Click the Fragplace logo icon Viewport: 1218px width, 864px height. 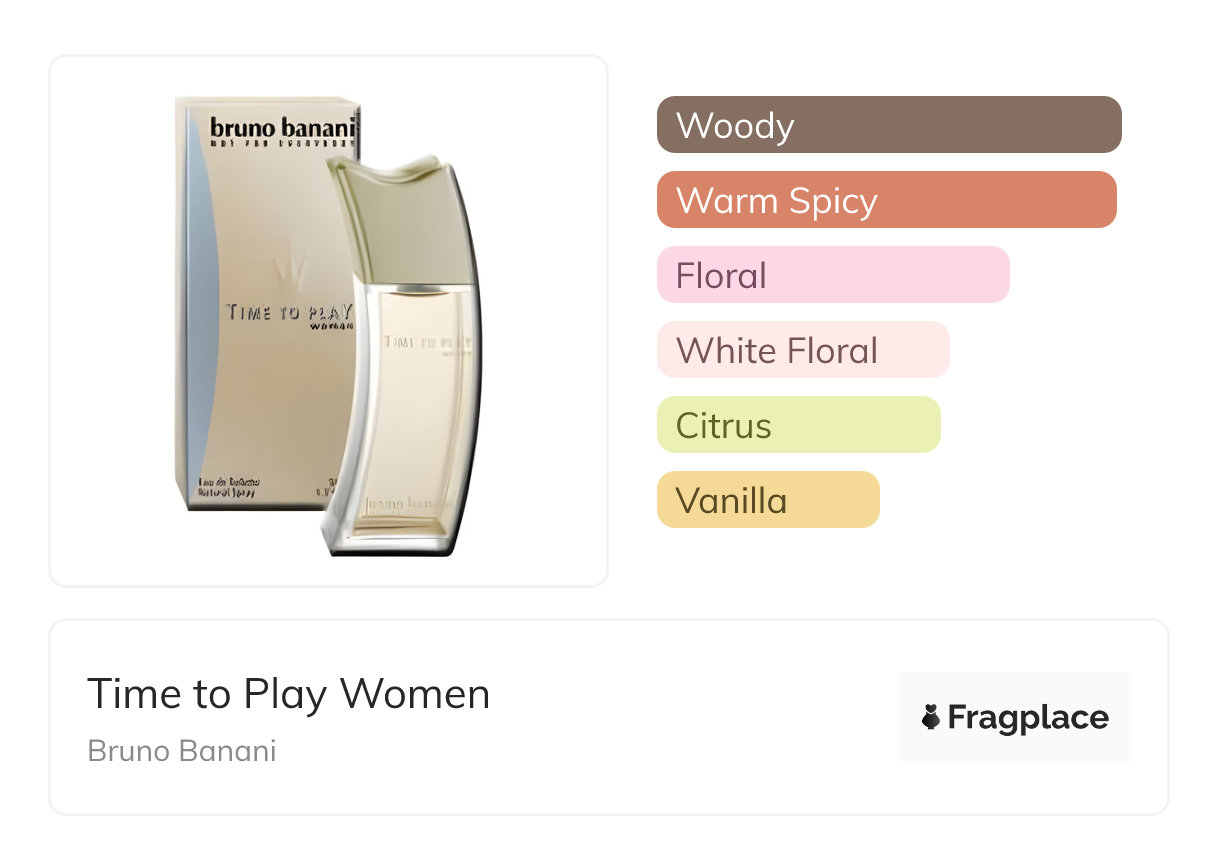coord(931,717)
